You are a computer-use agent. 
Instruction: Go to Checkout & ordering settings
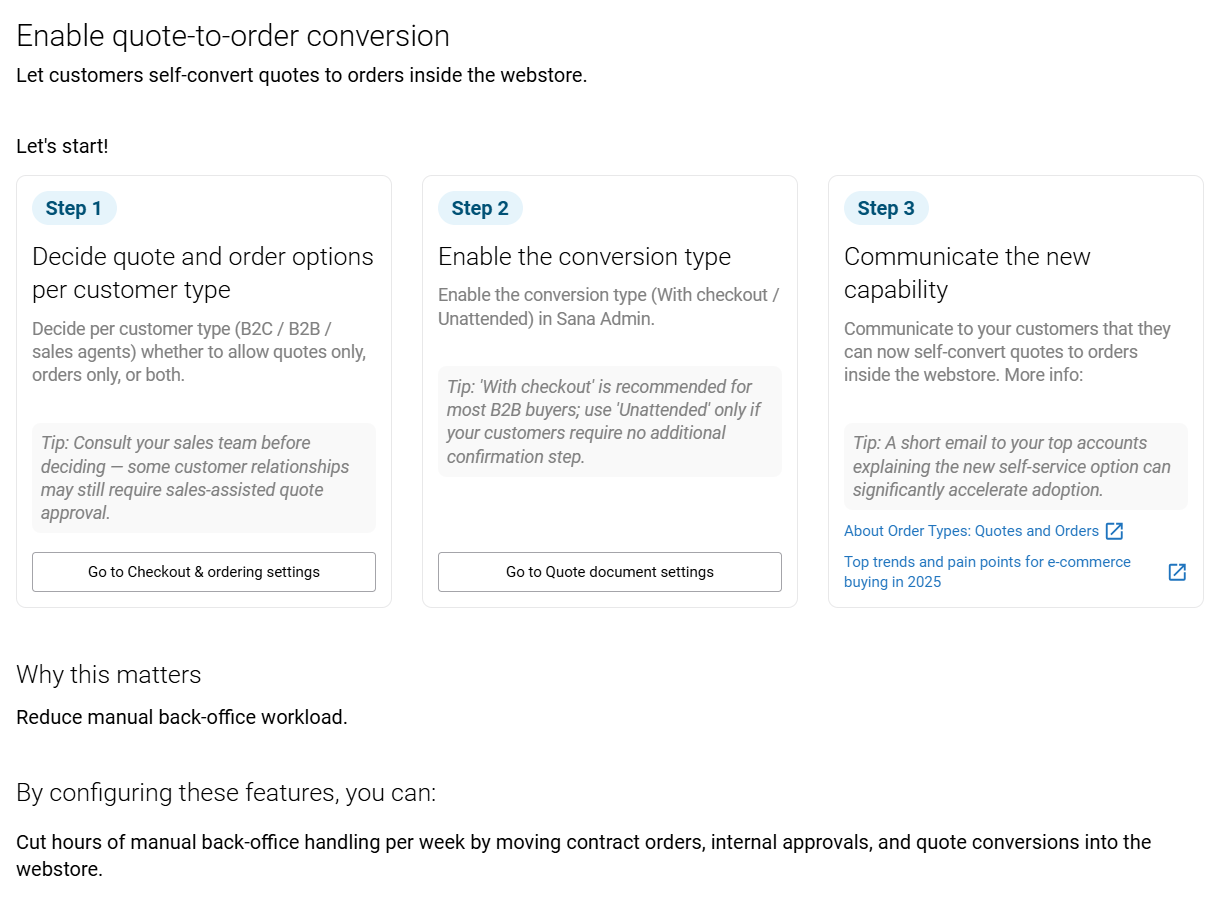[204, 572]
